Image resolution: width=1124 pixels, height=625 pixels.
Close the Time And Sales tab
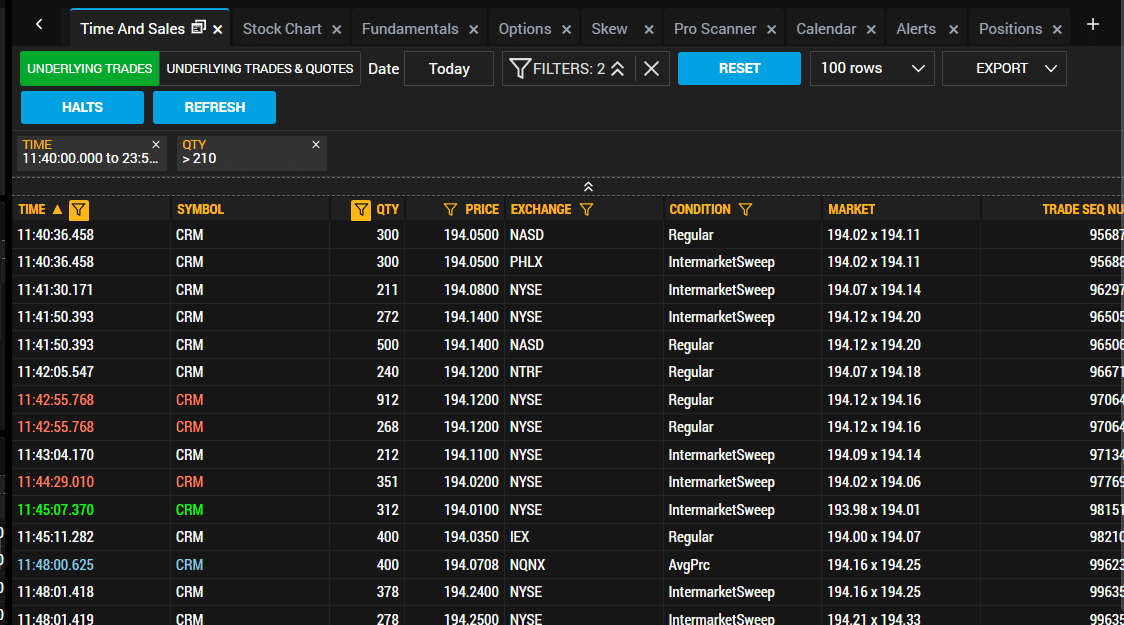(x=218, y=29)
